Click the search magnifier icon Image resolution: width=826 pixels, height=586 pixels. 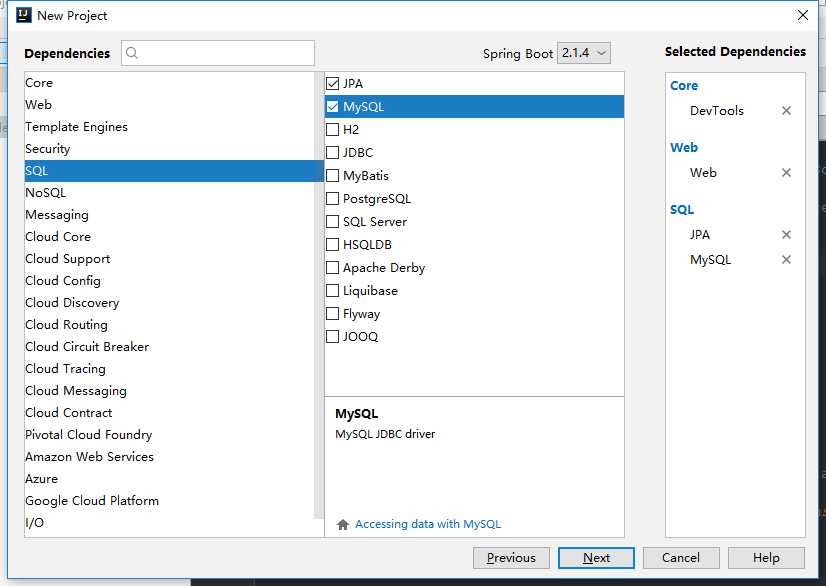tap(132, 53)
